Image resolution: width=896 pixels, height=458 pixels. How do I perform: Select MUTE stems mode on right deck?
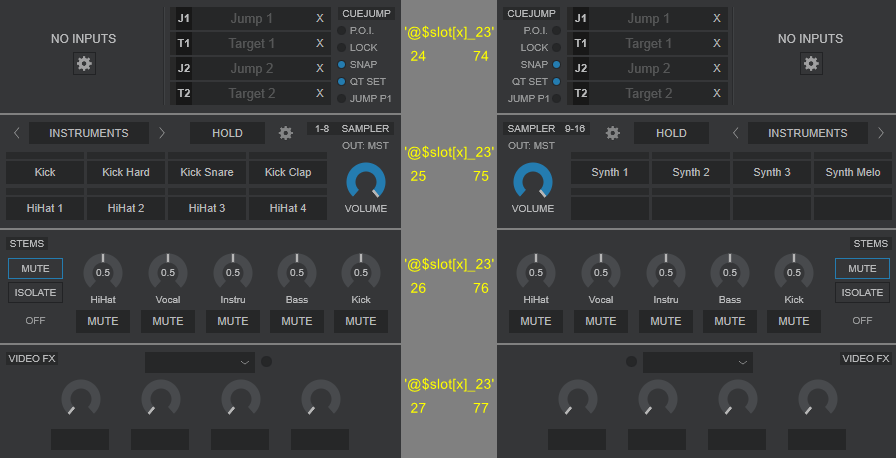[x=862, y=269]
